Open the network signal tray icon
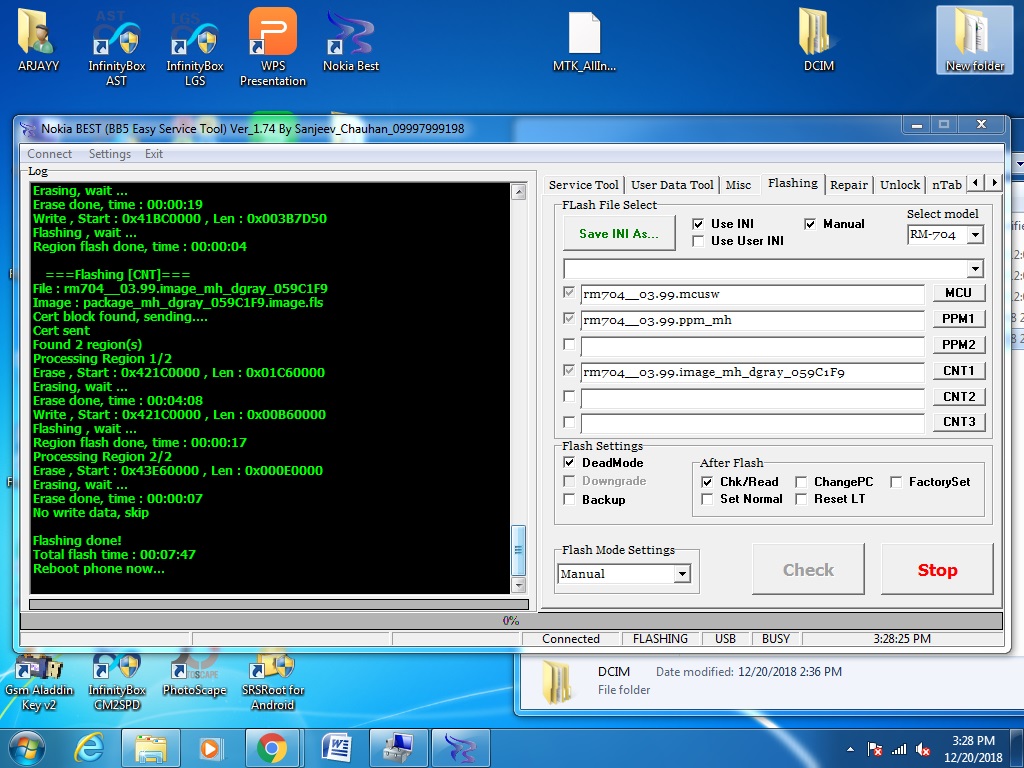The width and height of the screenshot is (1024, 768). pyautogui.click(x=899, y=749)
